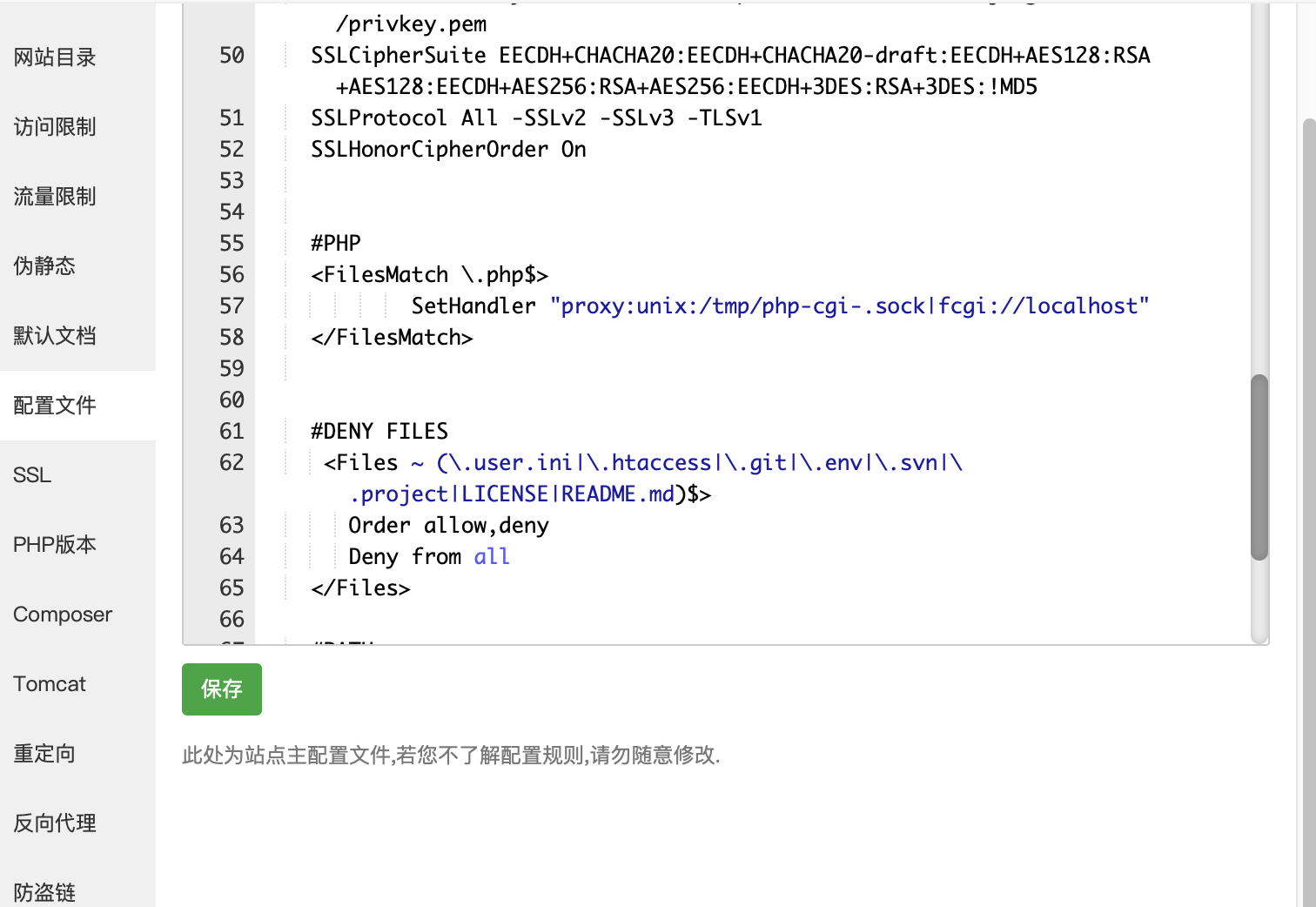Click the </Files> closing tag
Viewport: 1316px width, 907px height.
360,588
